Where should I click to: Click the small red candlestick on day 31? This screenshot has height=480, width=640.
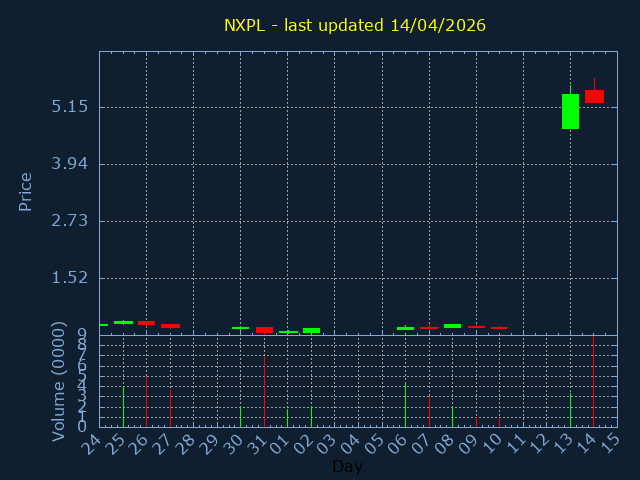(264, 330)
